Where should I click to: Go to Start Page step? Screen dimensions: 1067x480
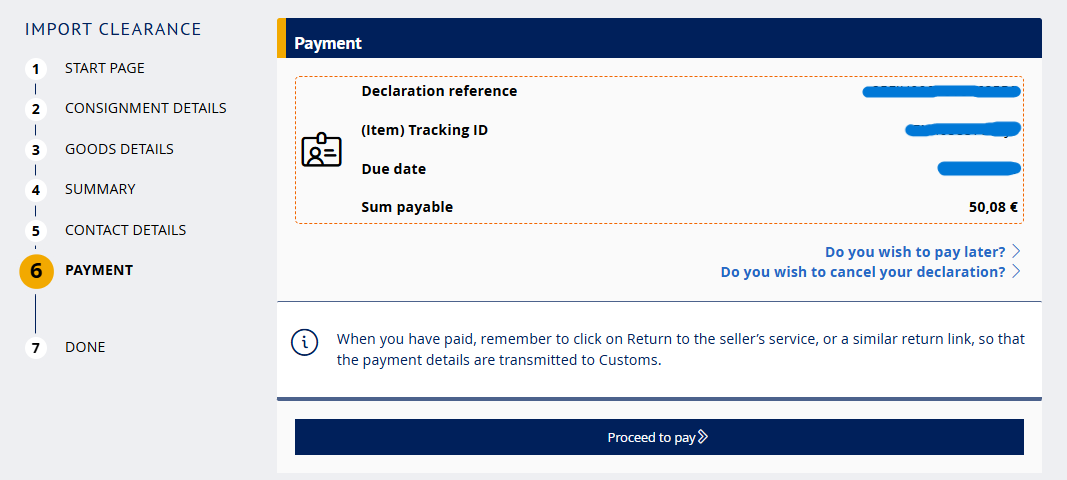coord(104,68)
